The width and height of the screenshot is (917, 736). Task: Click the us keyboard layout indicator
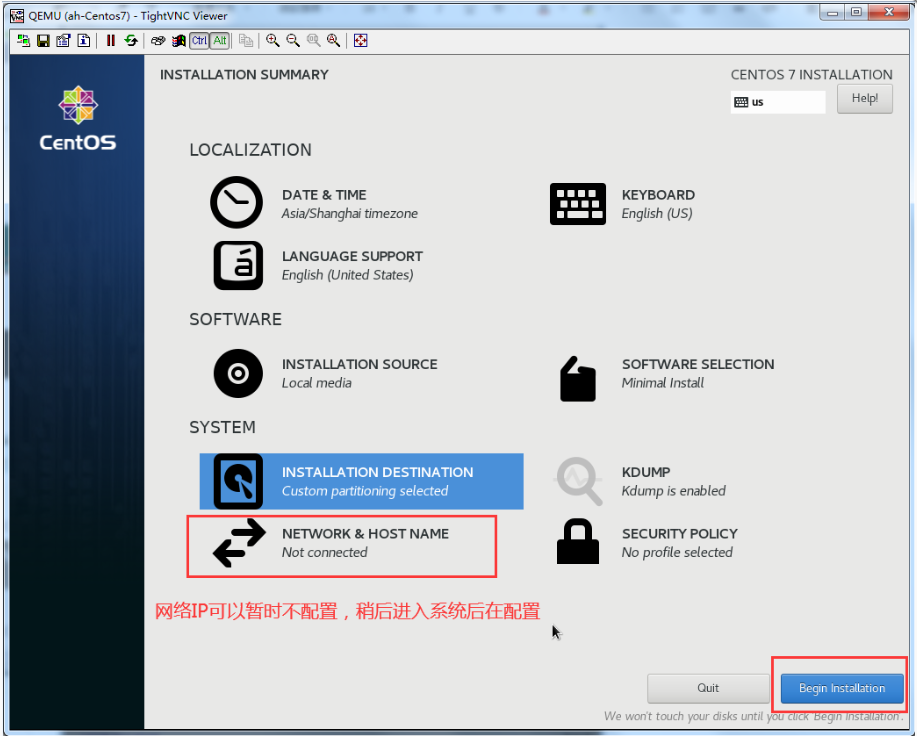point(777,102)
